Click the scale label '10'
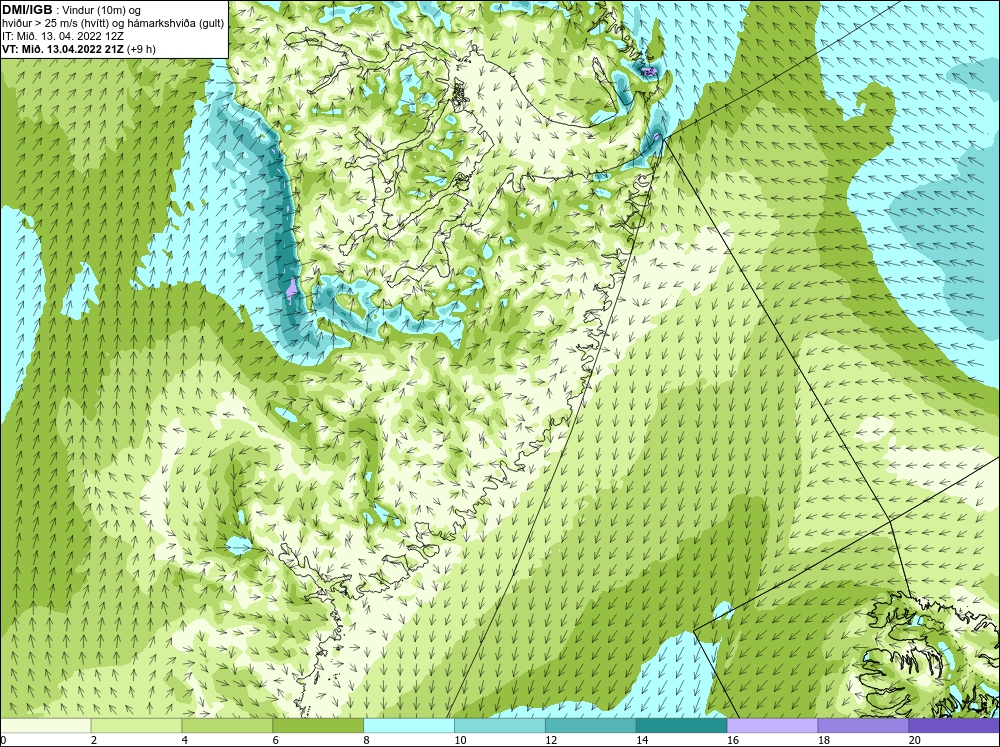The image size is (1000, 747). tap(460, 740)
